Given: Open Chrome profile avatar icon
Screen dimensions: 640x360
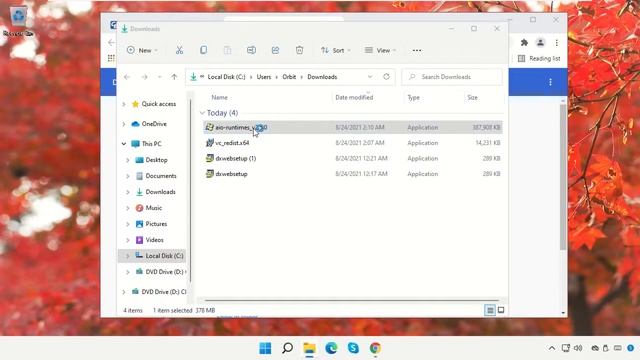Looking at the screenshot, I should [x=540, y=42].
